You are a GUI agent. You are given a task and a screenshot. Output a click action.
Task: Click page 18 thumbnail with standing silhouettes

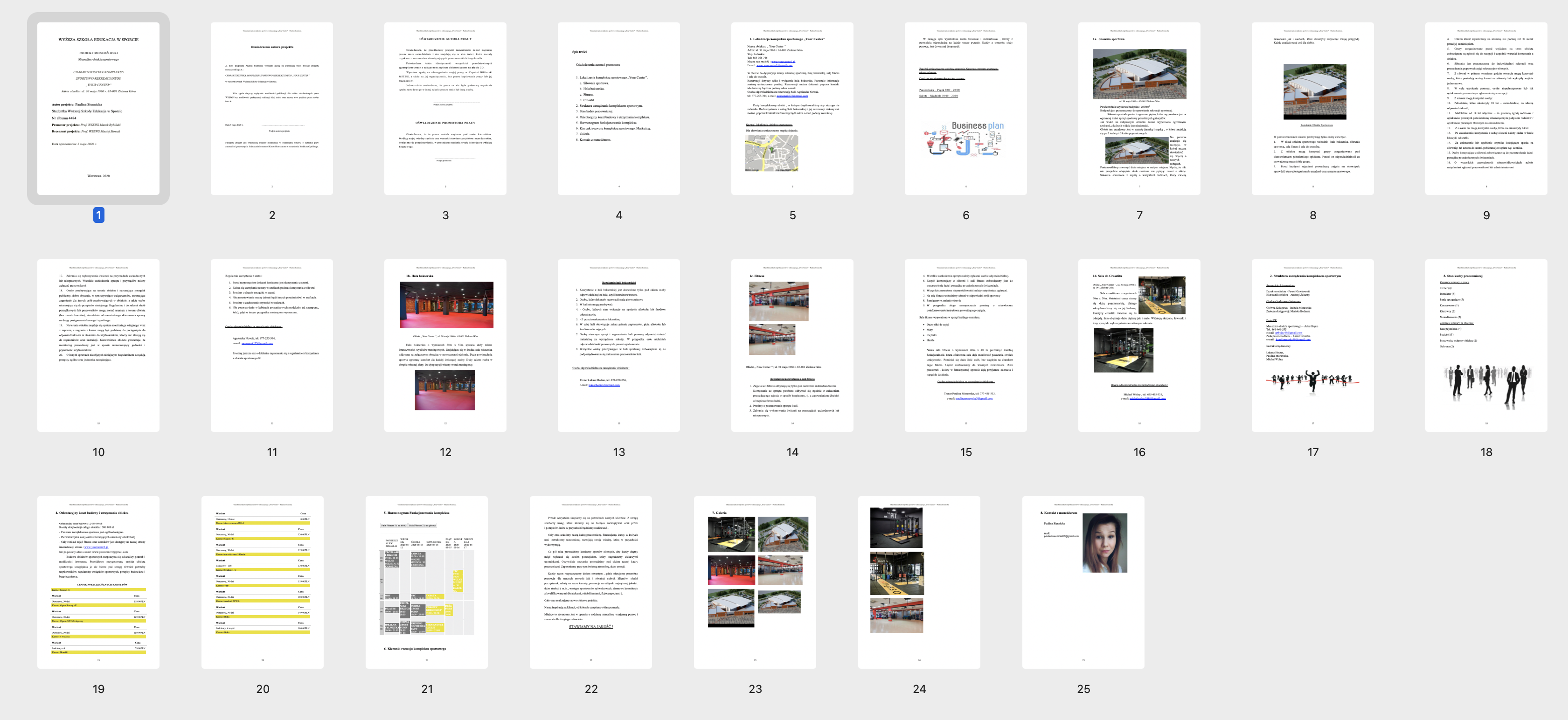pyautogui.click(x=1486, y=345)
